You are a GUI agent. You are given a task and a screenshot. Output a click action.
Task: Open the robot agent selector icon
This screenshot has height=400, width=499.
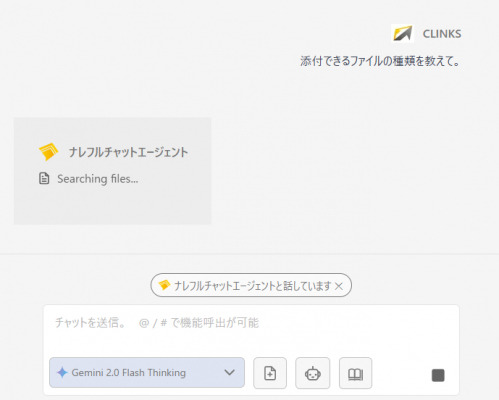point(312,373)
